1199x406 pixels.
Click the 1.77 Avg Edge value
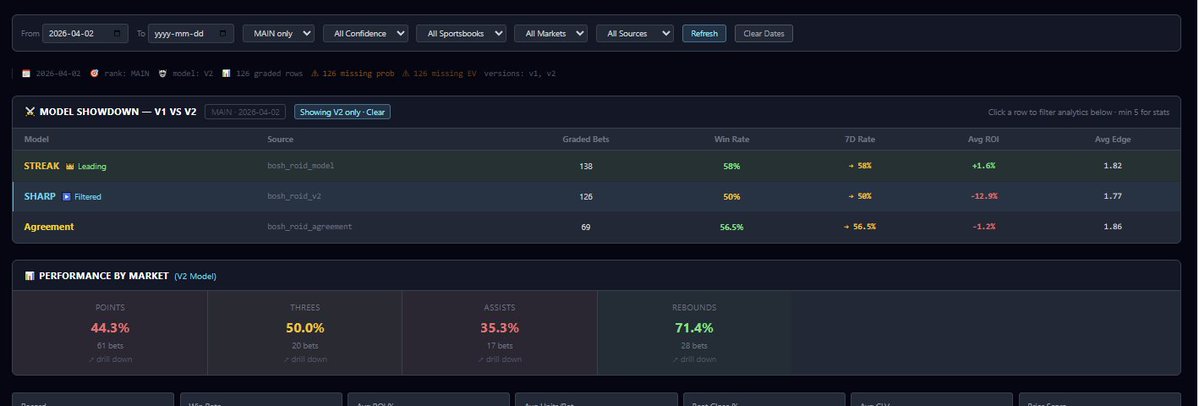1113,197
